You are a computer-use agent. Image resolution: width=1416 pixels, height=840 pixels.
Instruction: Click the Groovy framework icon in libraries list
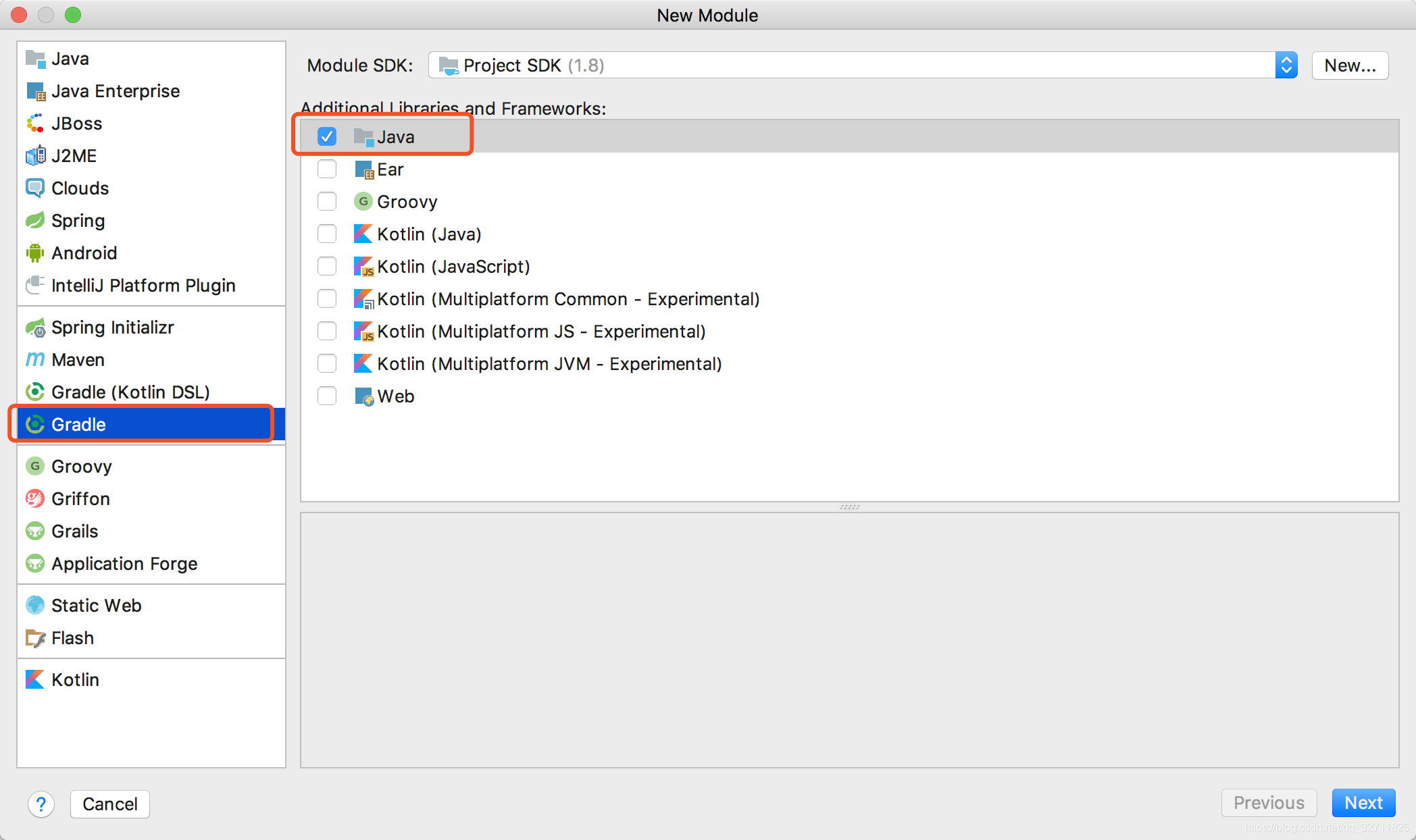(x=363, y=201)
